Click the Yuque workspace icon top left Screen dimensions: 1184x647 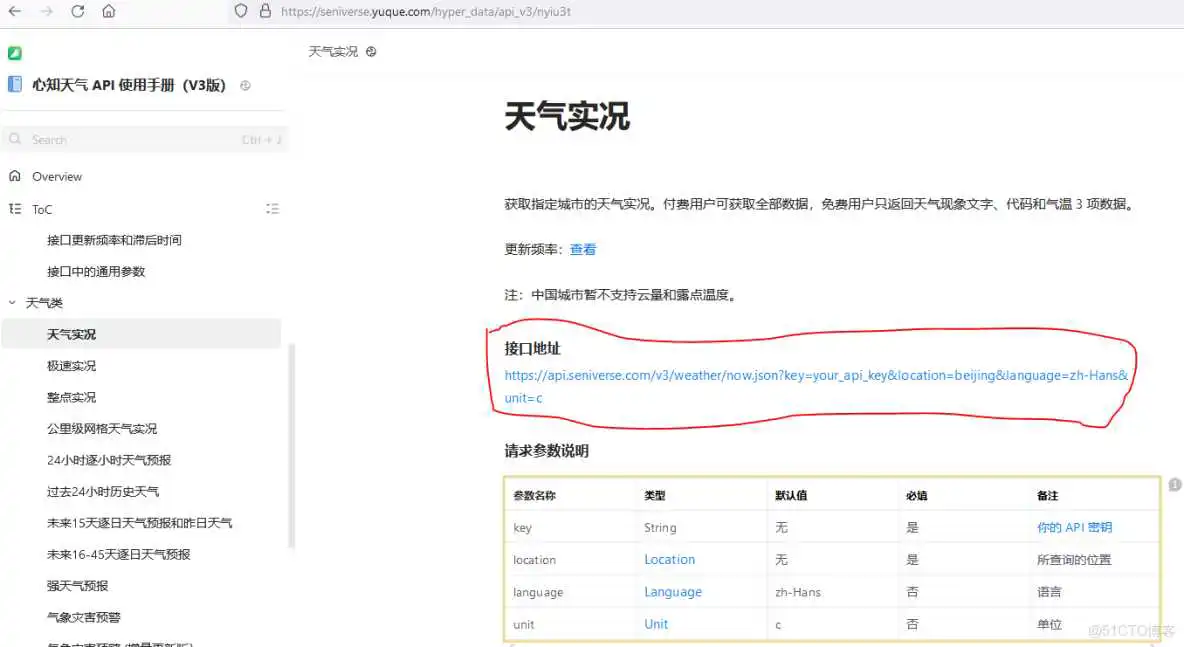pos(14,52)
